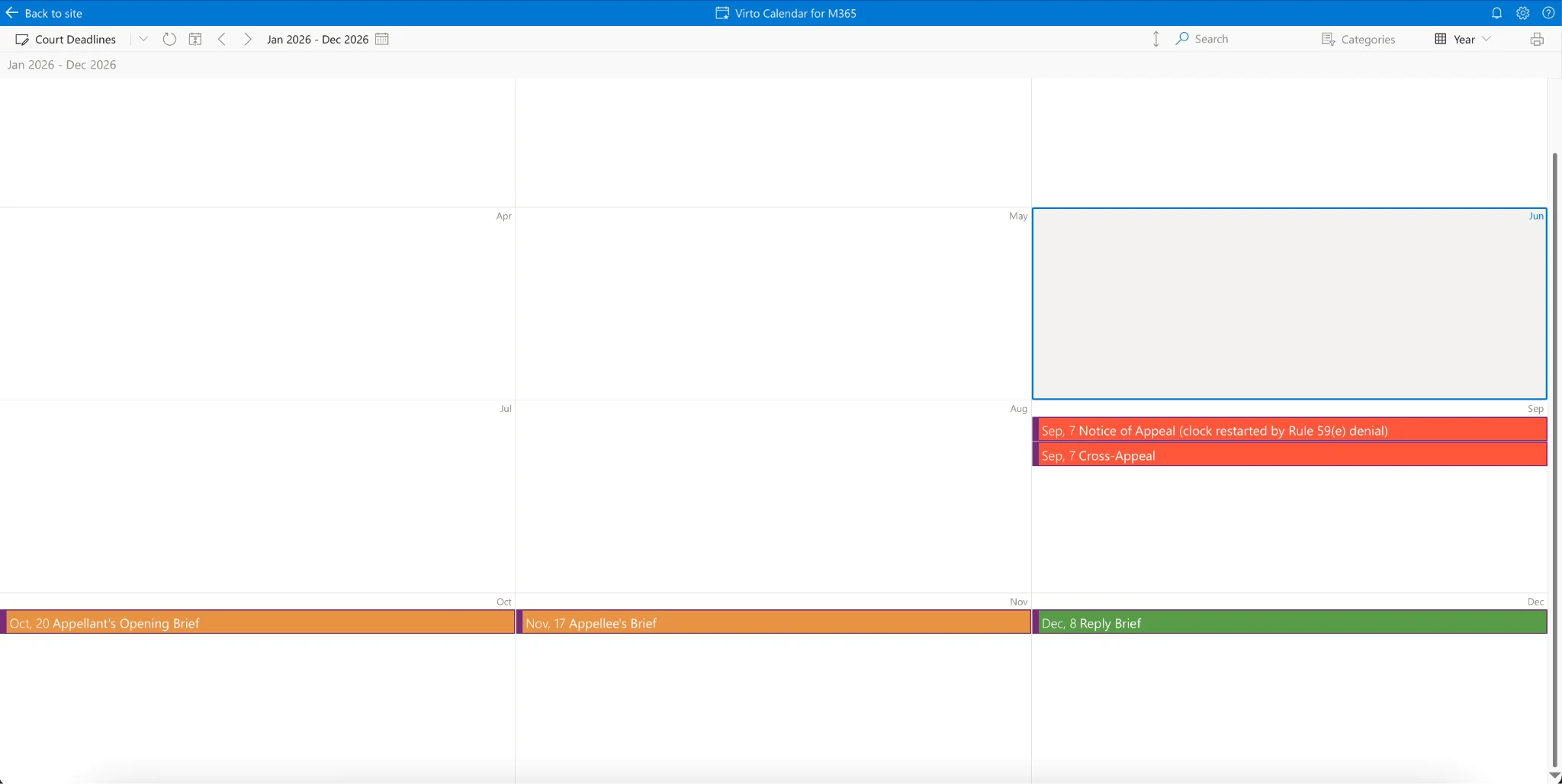Open Categories filter

point(1358,39)
